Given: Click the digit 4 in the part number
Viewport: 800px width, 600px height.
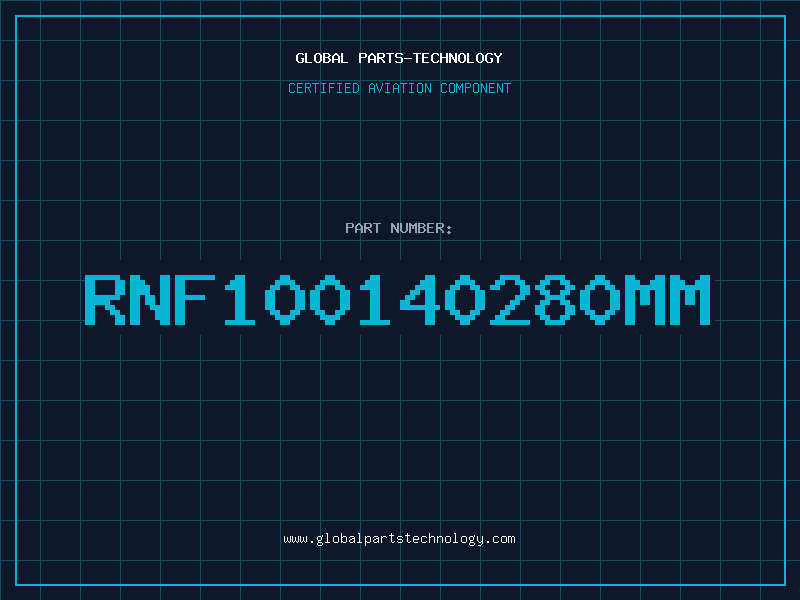Looking at the screenshot, I should pyautogui.click(x=420, y=300).
